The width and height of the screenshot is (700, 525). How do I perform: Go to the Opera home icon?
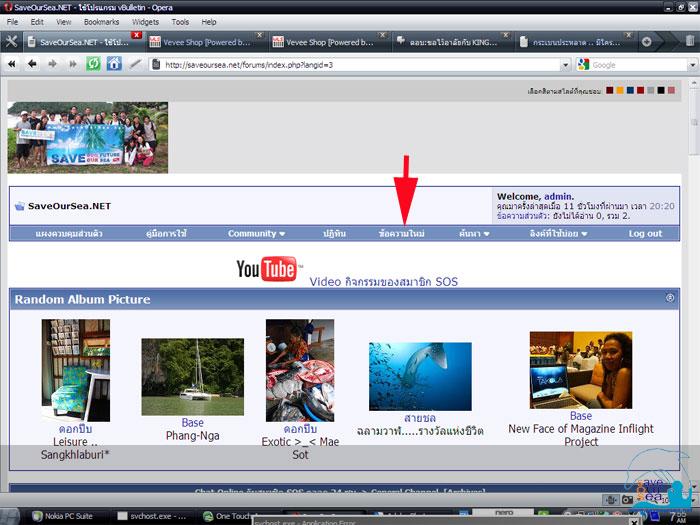click(114, 64)
